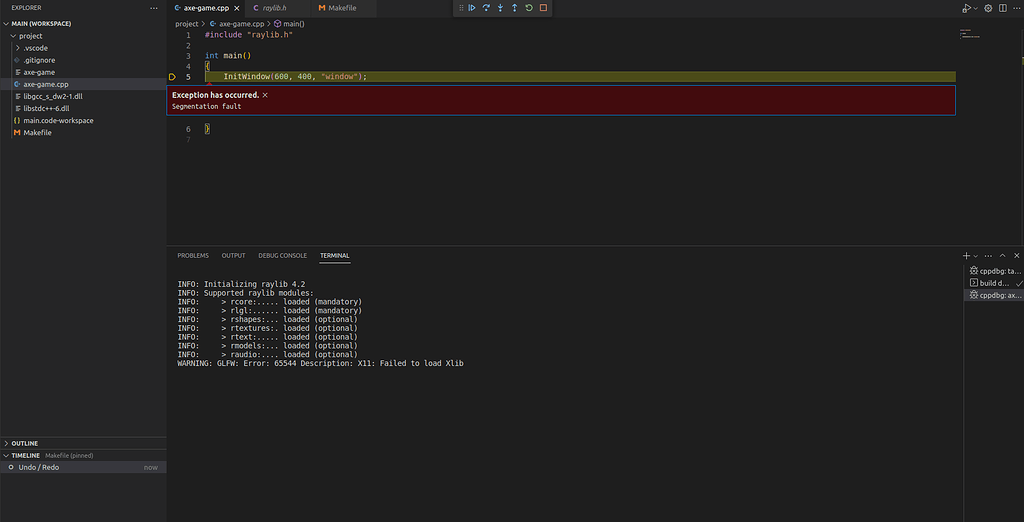This screenshot has width=1024, height=522.
Task: Open the terminal panel ellipsis menu
Action: click(988, 255)
